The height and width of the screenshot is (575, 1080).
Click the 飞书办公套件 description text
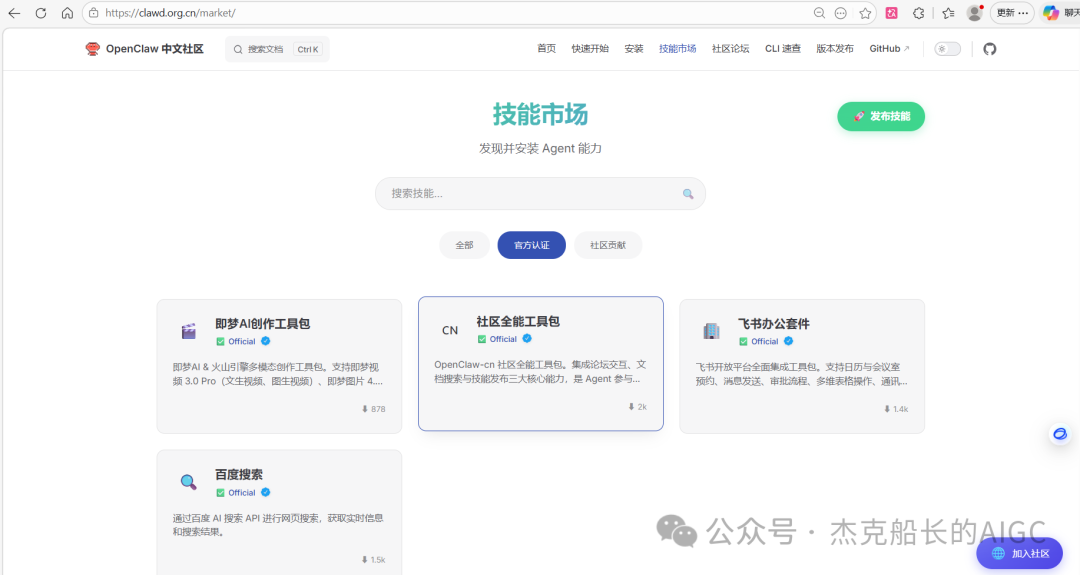click(x=802, y=374)
